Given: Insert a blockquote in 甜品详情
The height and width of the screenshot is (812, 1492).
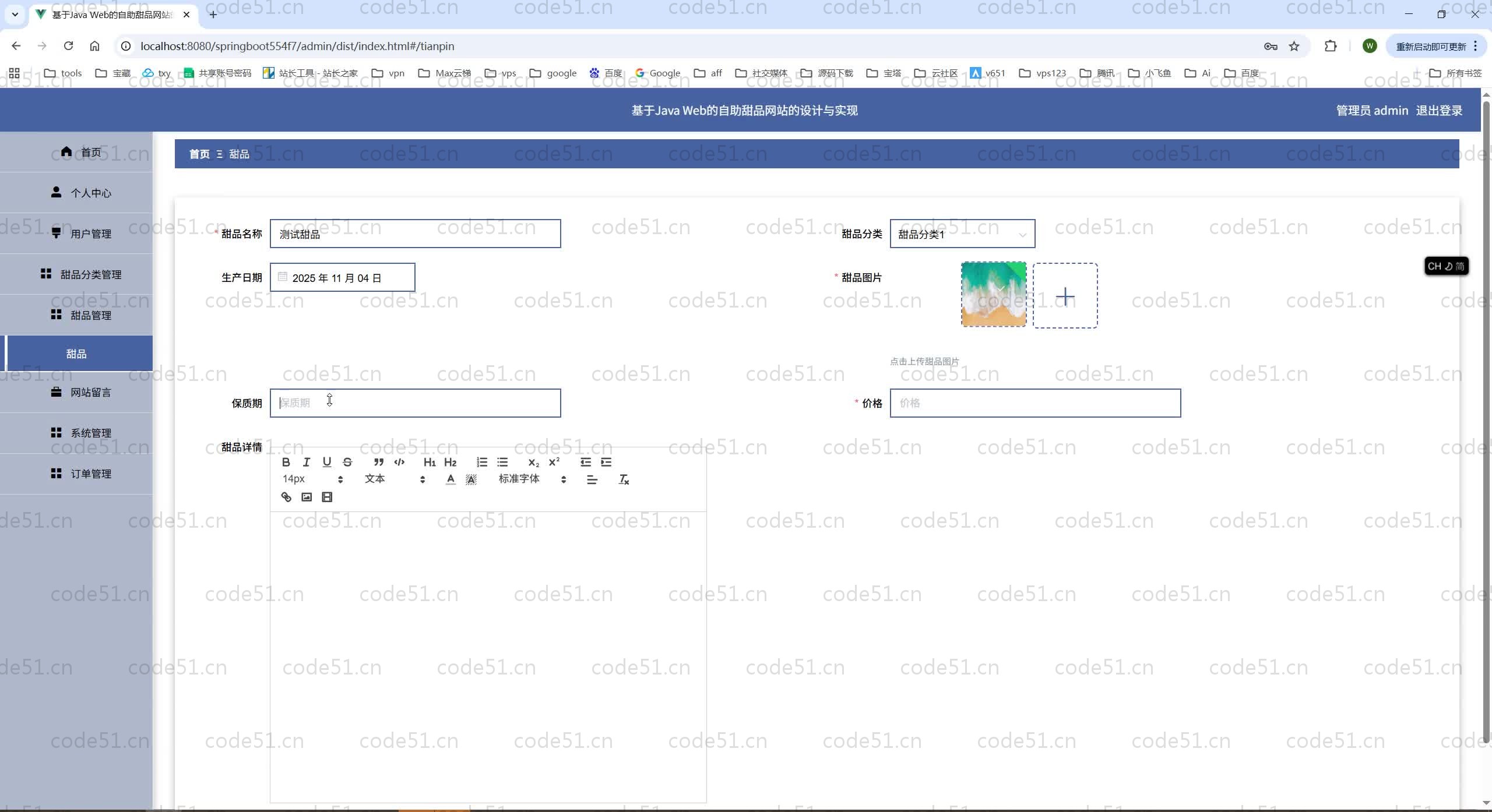Looking at the screenshot, I should coord(379,462).
